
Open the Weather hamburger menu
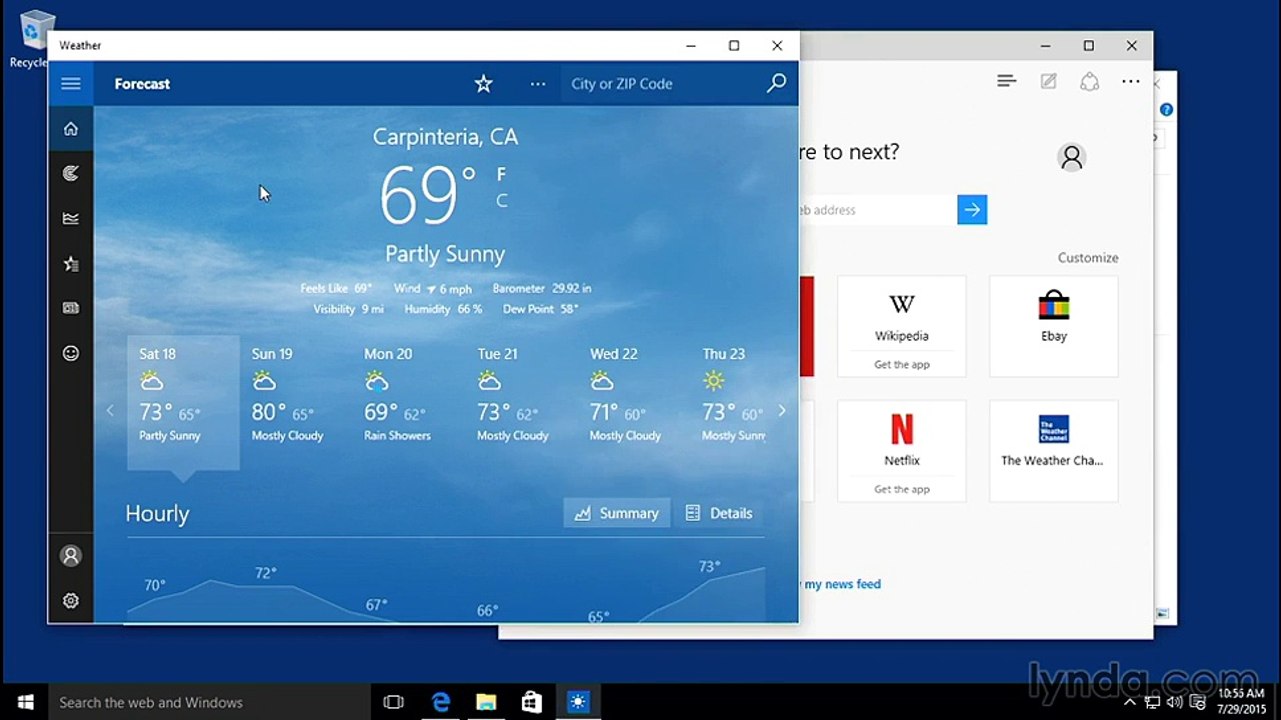pos(70,84)
